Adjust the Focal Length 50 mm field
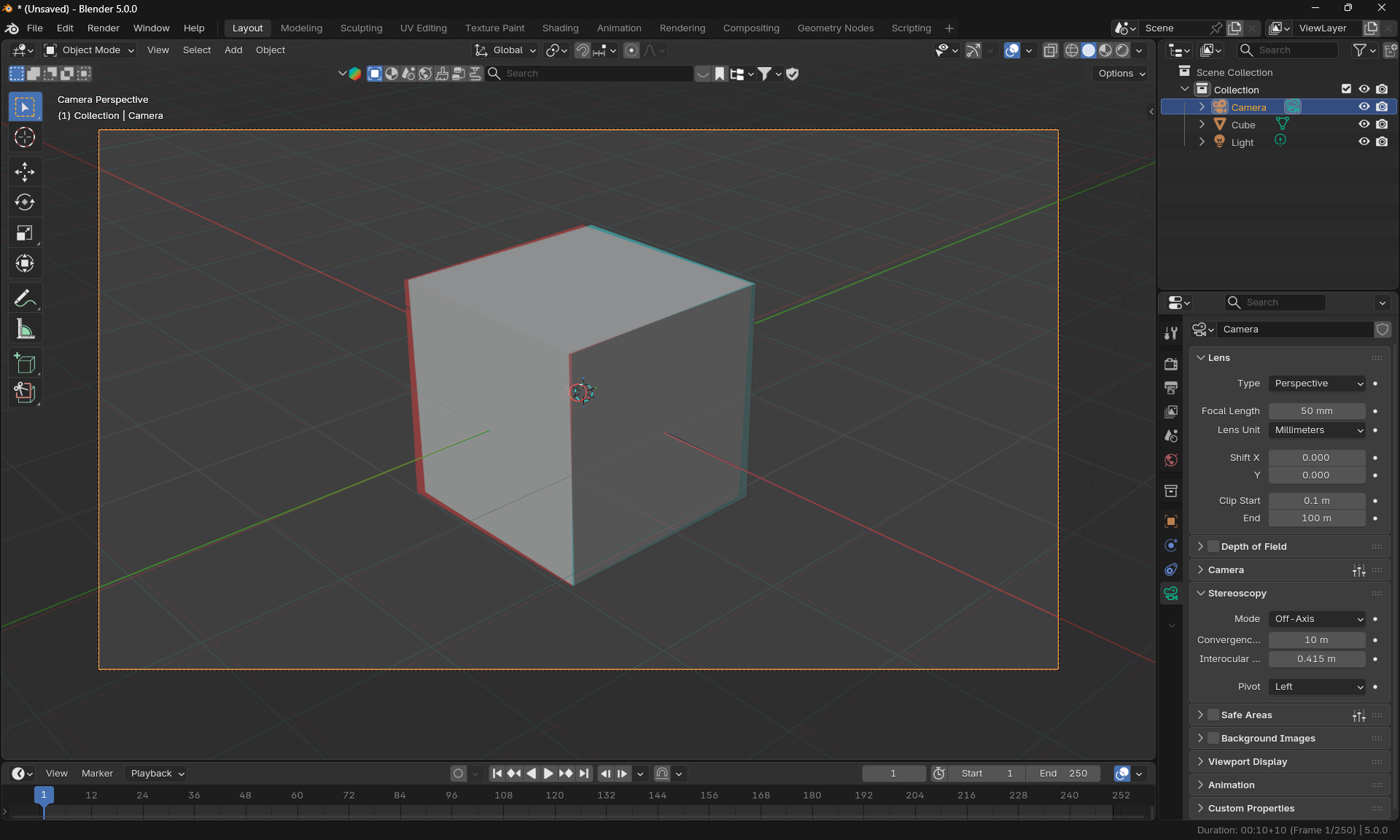The height and width of the screenshot is (840, 1400). tap(1317, 411)
